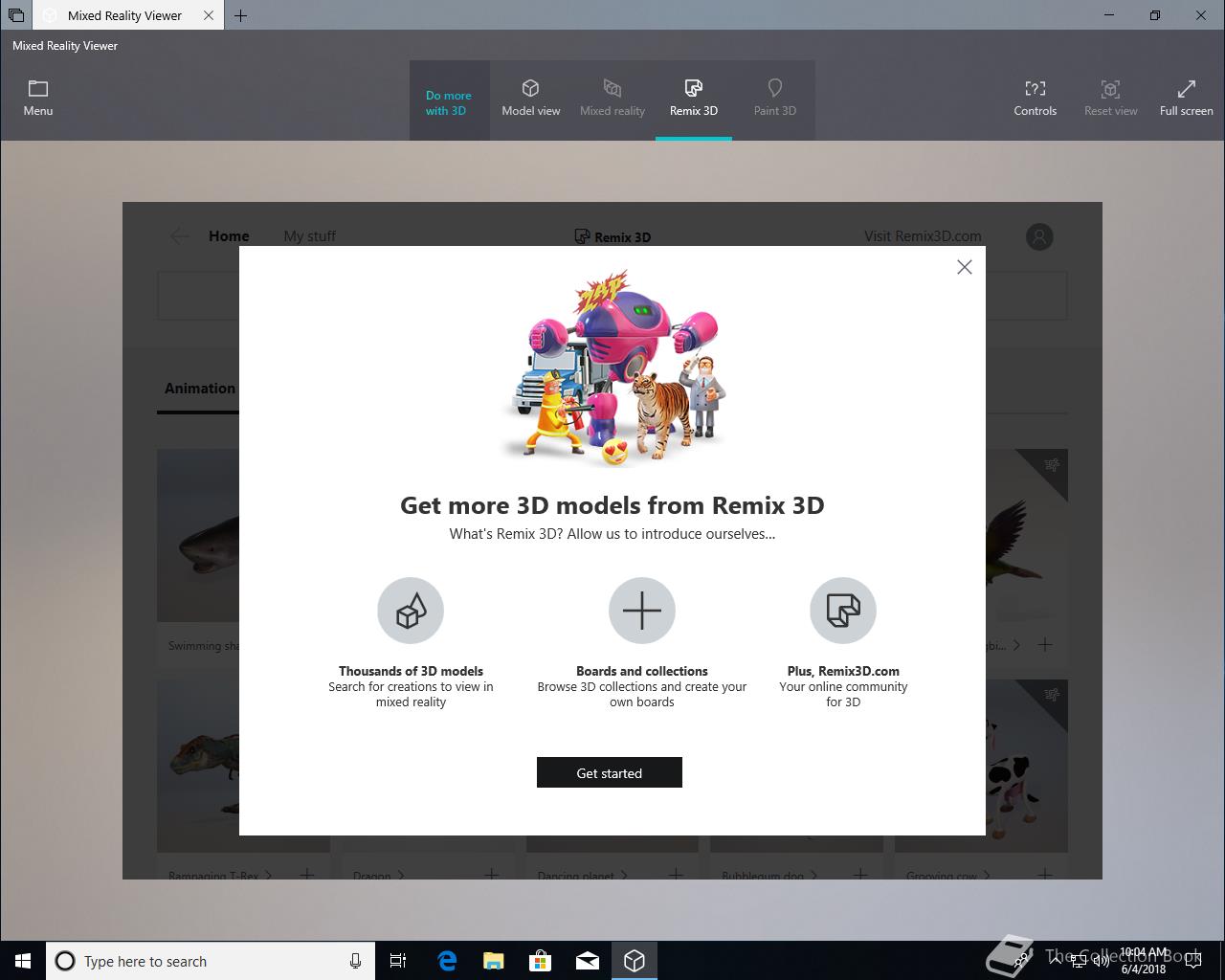The image size is (1225, 980).
Task: Select the Remix 3D tab
Action: click(694, 99)
